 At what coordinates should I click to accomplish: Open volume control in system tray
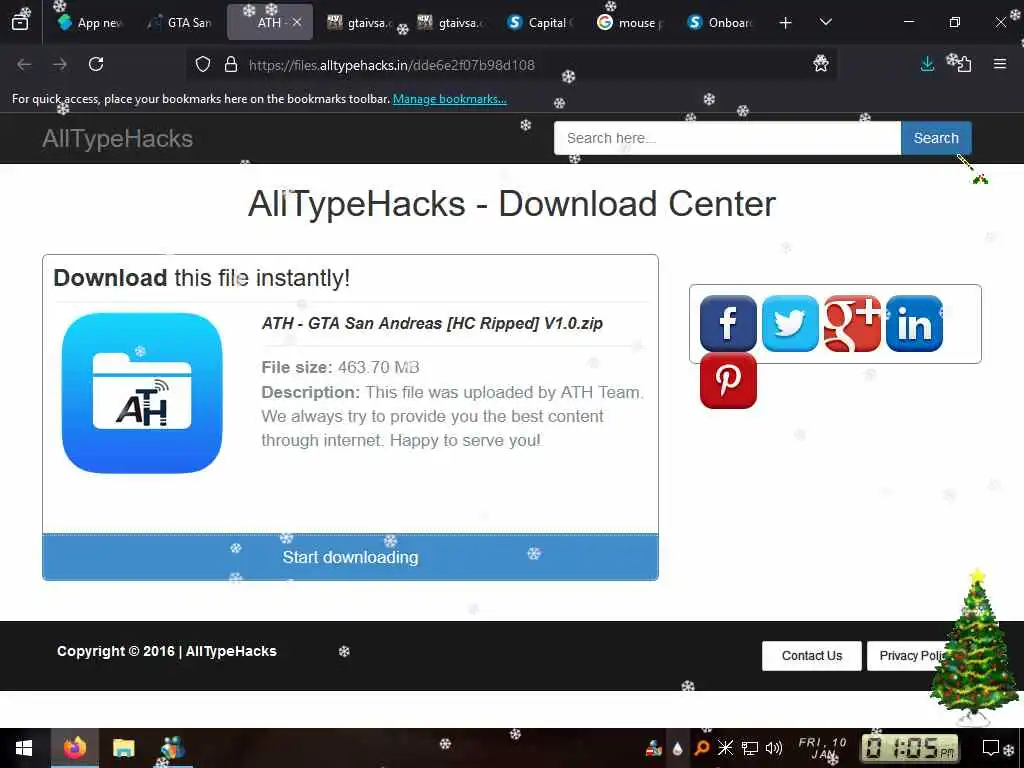(x=774, y=748)
